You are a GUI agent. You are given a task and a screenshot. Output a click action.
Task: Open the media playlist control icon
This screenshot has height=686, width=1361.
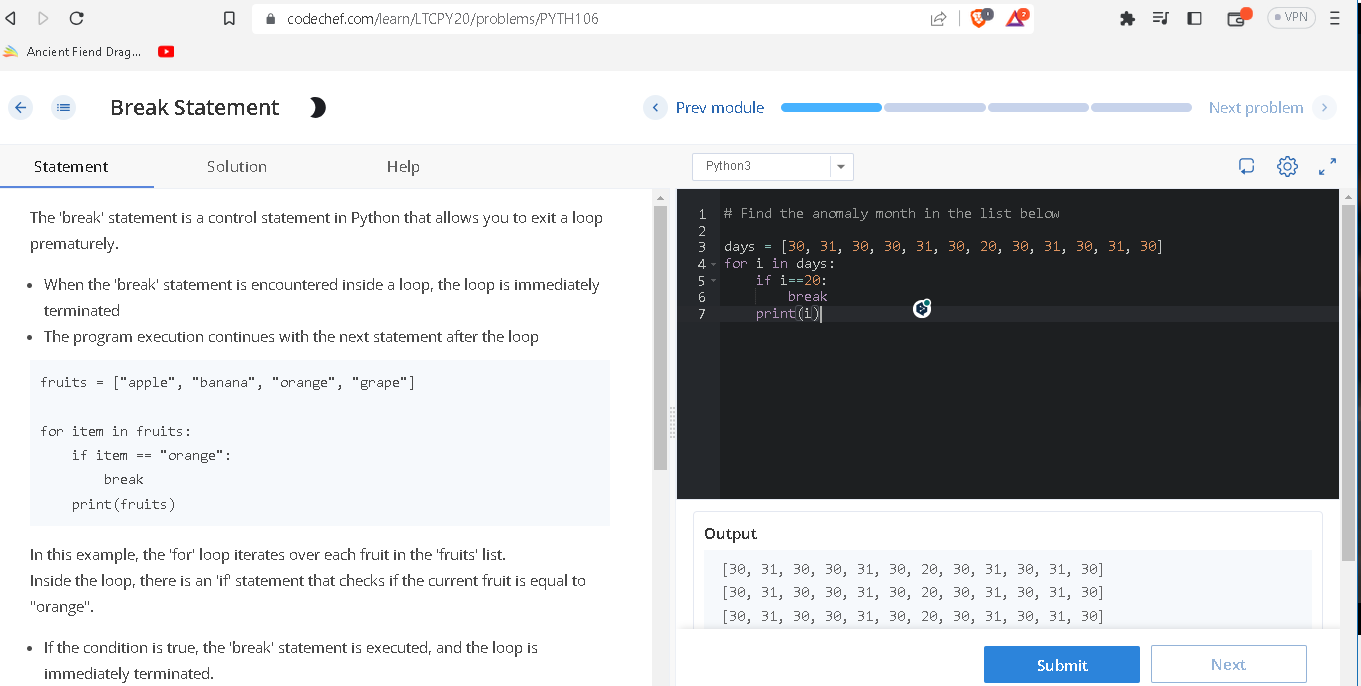coord(1160,19)
